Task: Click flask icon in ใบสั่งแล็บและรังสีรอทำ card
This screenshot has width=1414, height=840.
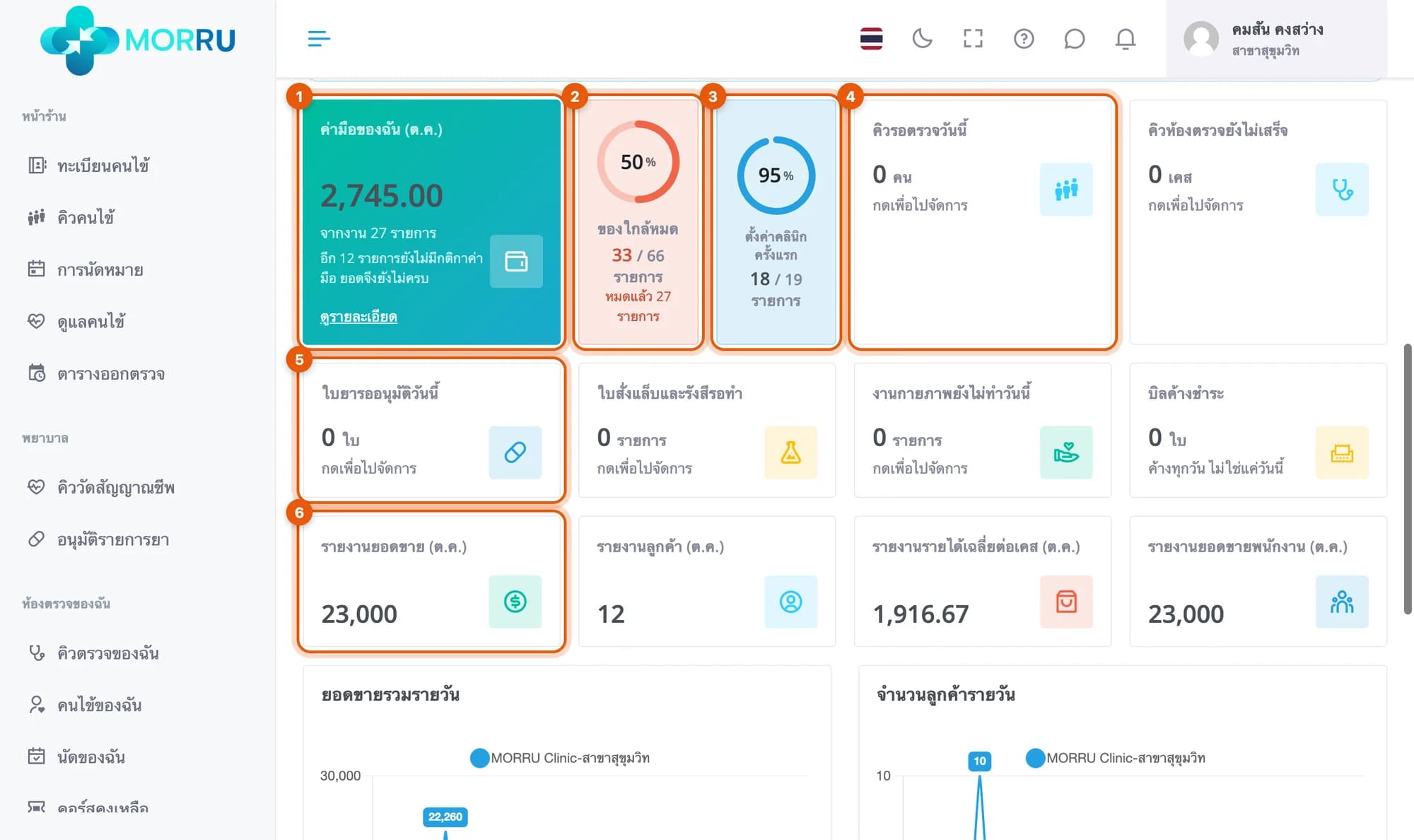Action: pyautogui.click(x=791, y=453)
